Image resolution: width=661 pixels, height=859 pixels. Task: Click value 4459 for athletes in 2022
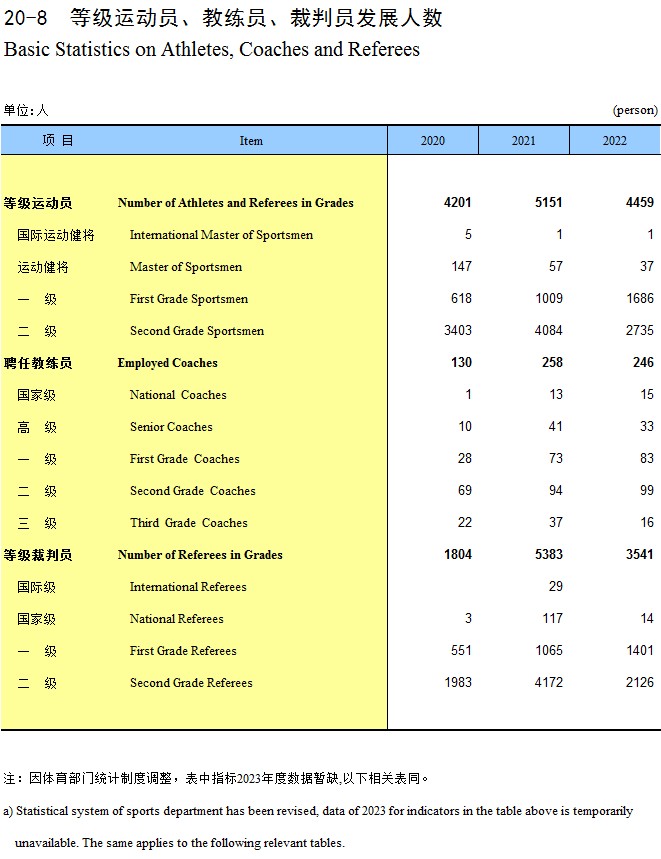tap(640, 202)
